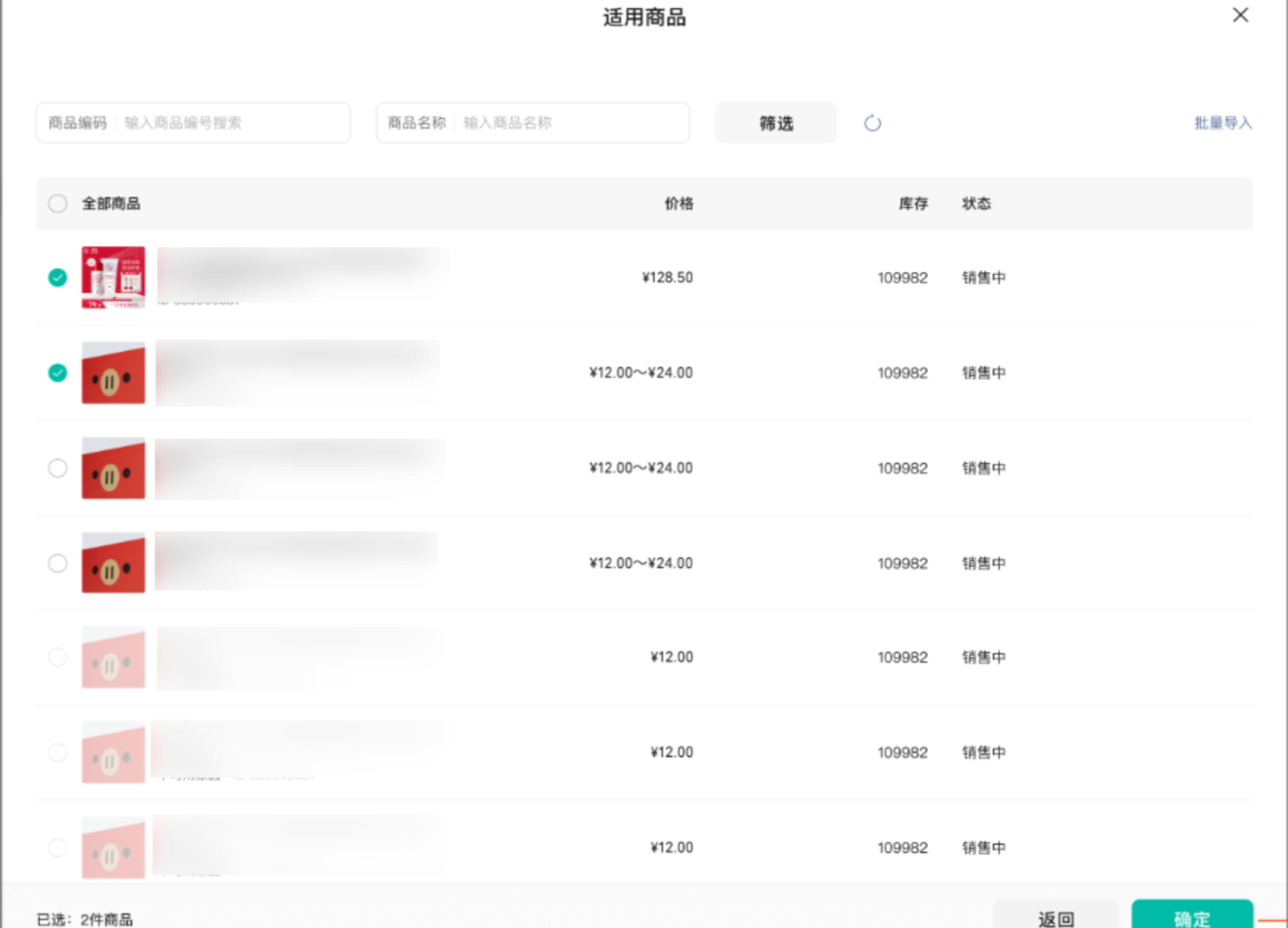Click the ¥128.50 product thumbnail image
1288x928 pixels.
[x=113, y=277]
